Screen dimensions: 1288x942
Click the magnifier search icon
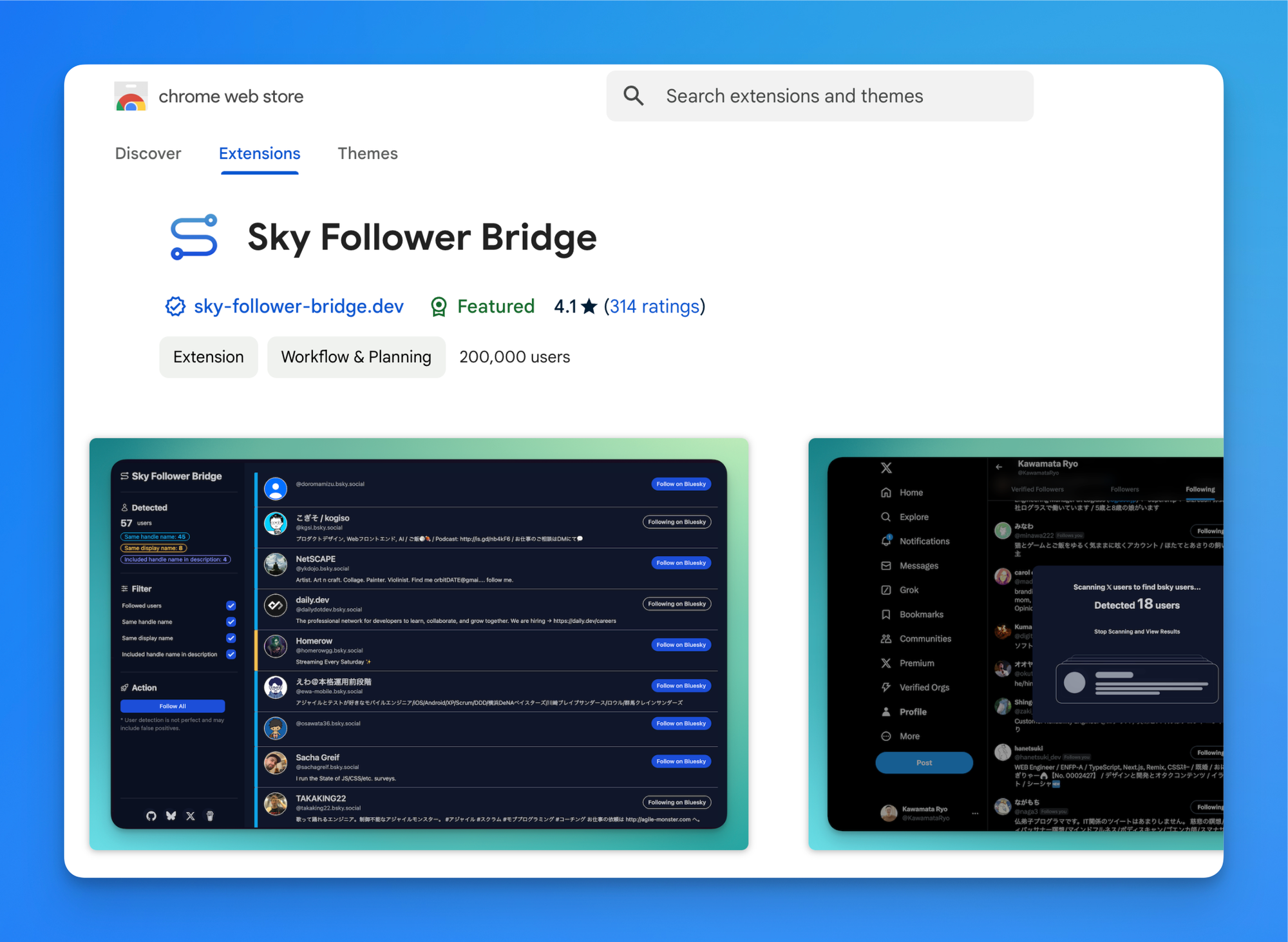tap(634, 96)
